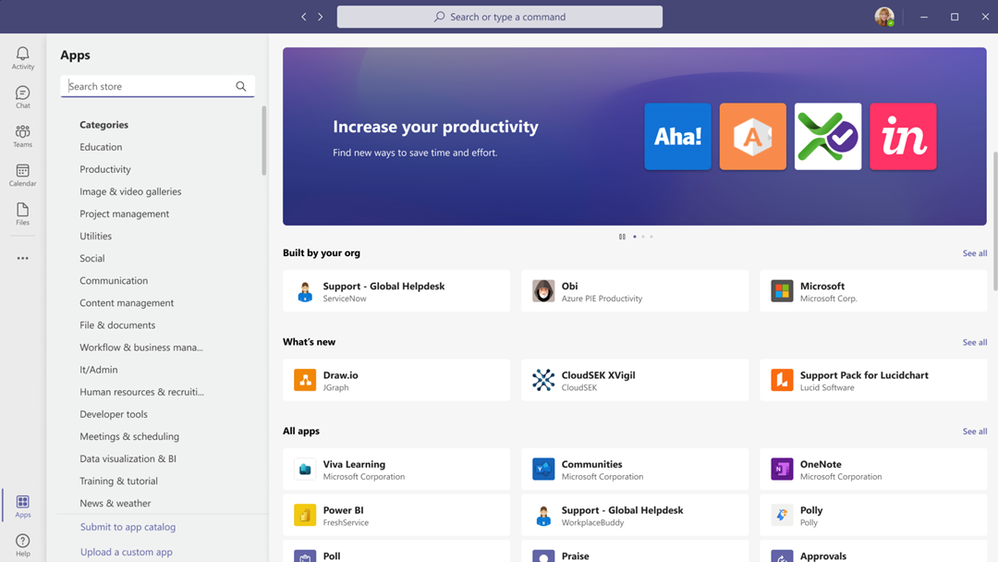Select the Utilities category
This screenshot has height=562, width=998.
(95, 236)
